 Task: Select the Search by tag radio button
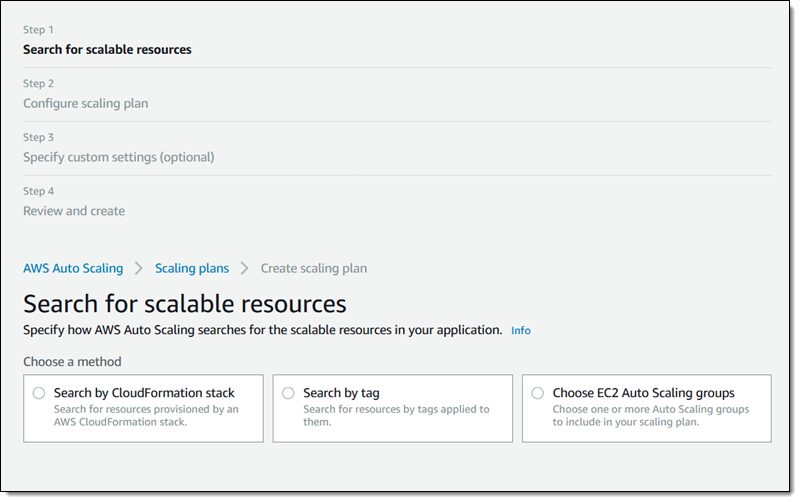click(288, 393)
